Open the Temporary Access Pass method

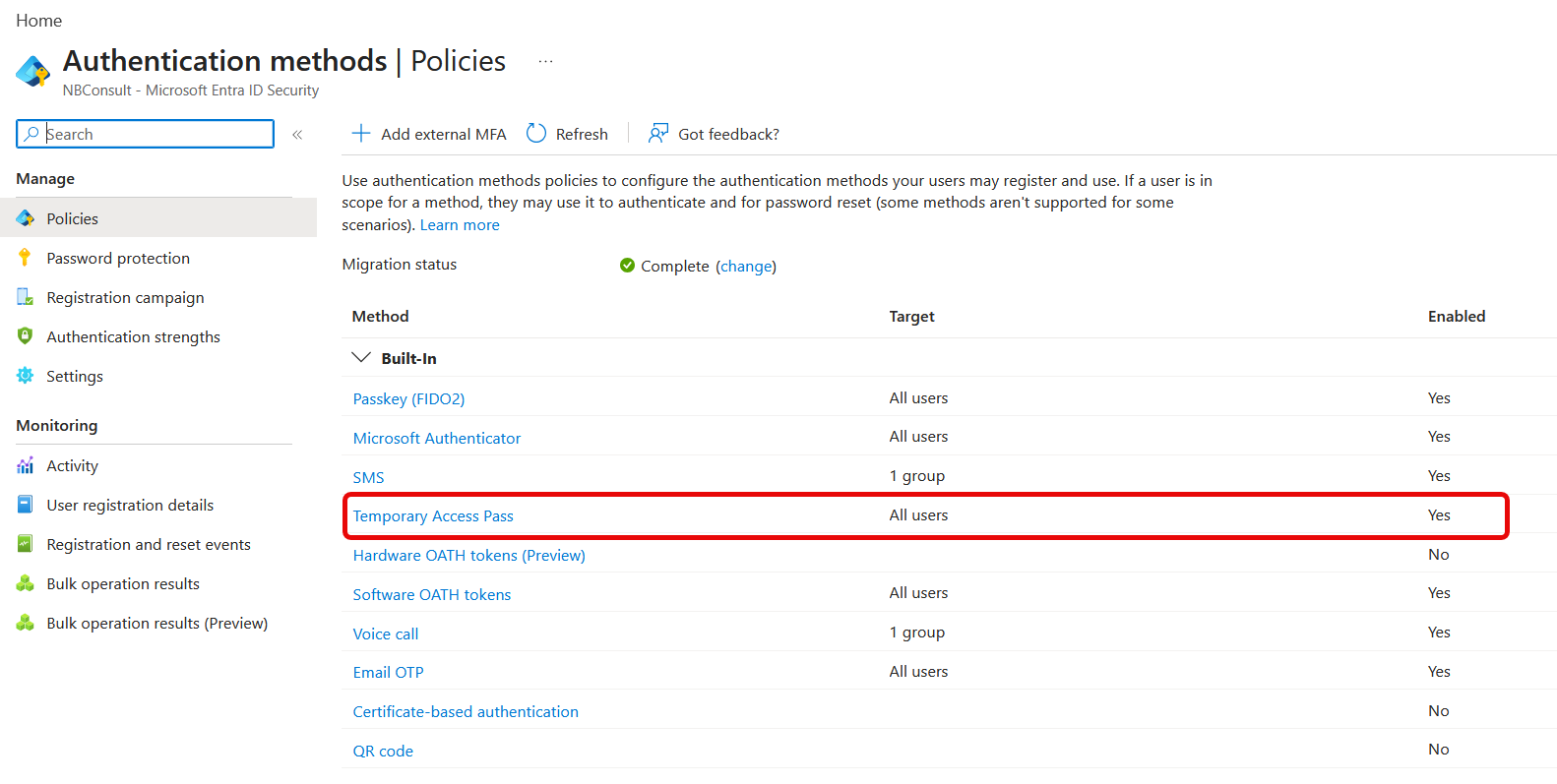433,515
